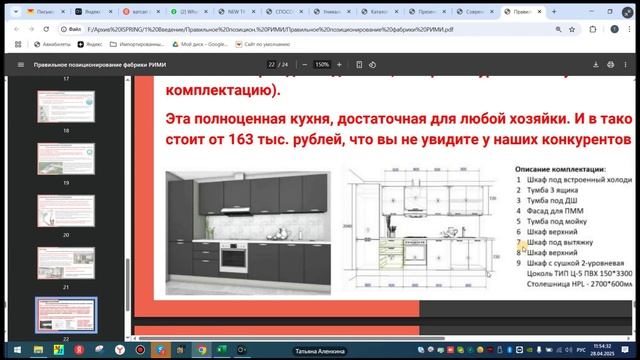
Task: Click 'Шкаф под вытяжку' list item
Action: pyautogui.click(x=560, y=242)
